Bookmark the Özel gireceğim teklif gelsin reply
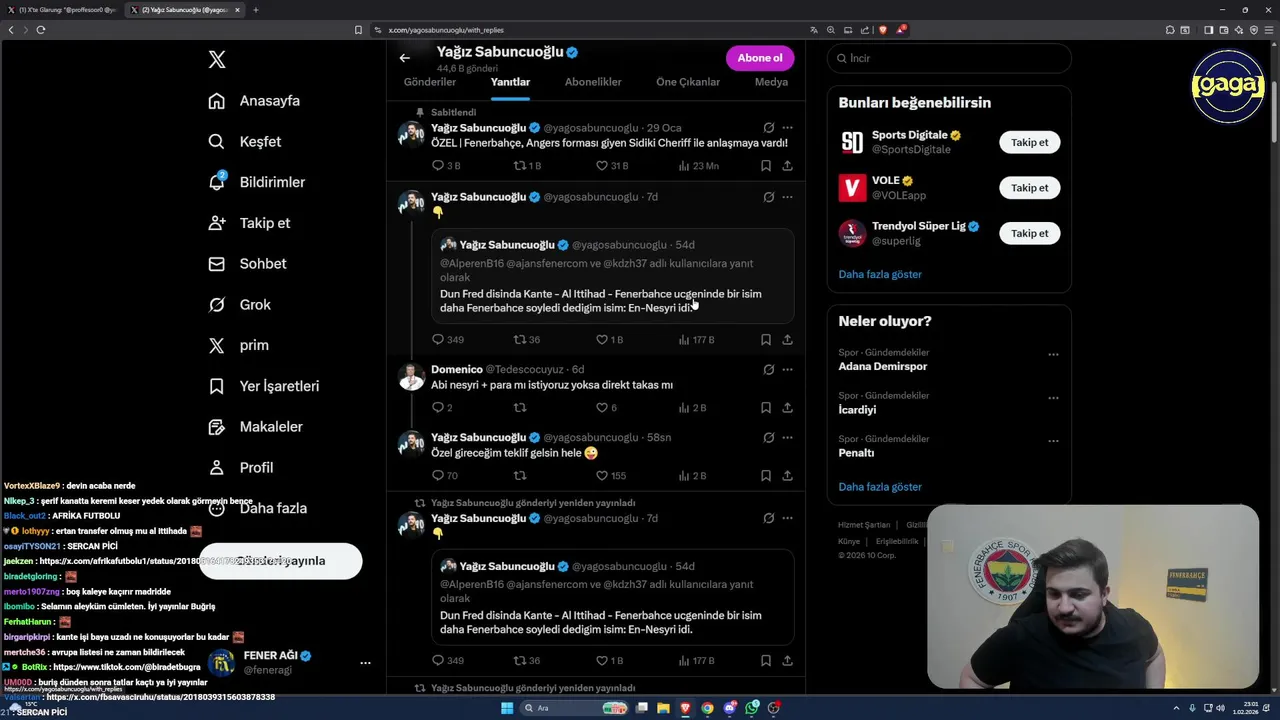This screenshot has width=1280, height=720. [766, 476]
